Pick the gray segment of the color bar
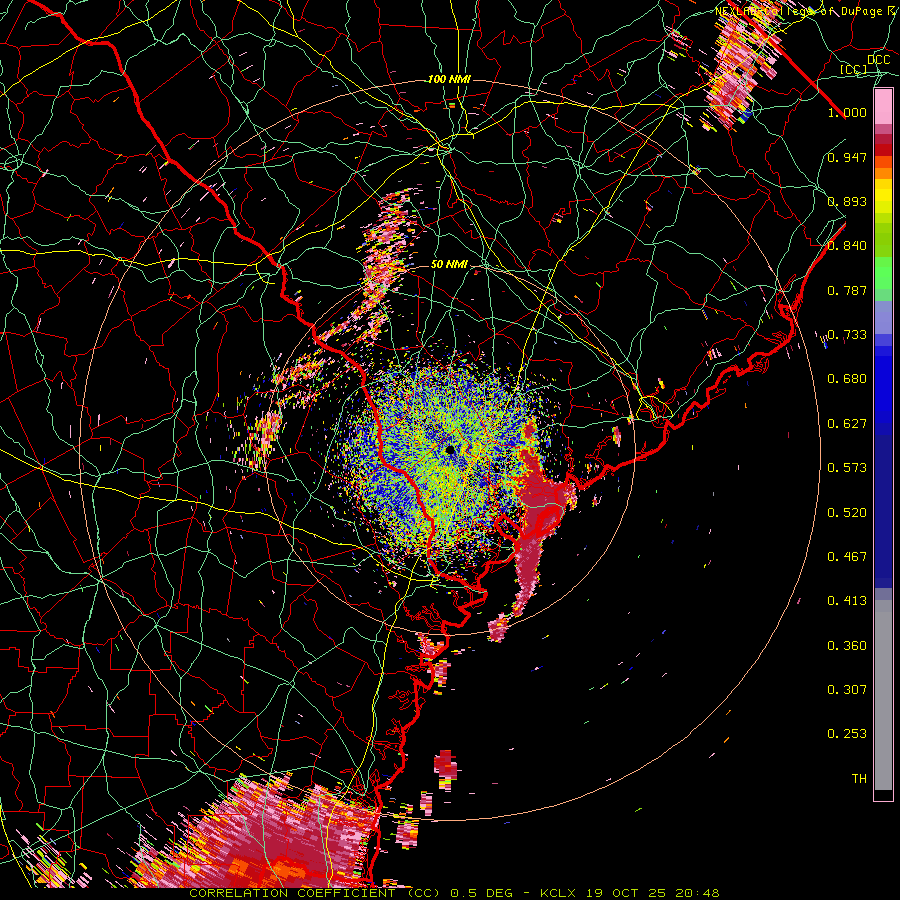This screenshot has height=900, width=900. coord(883,695)
